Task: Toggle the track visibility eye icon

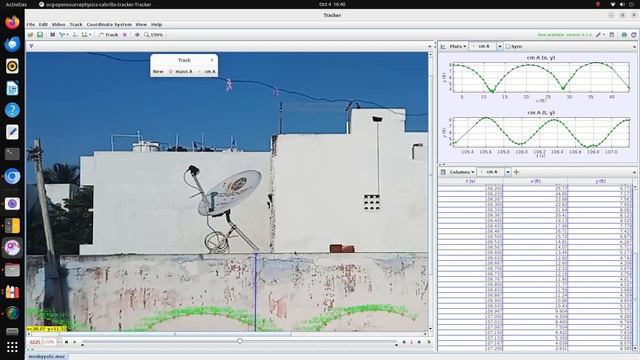Action: click(x=137, y=35)
